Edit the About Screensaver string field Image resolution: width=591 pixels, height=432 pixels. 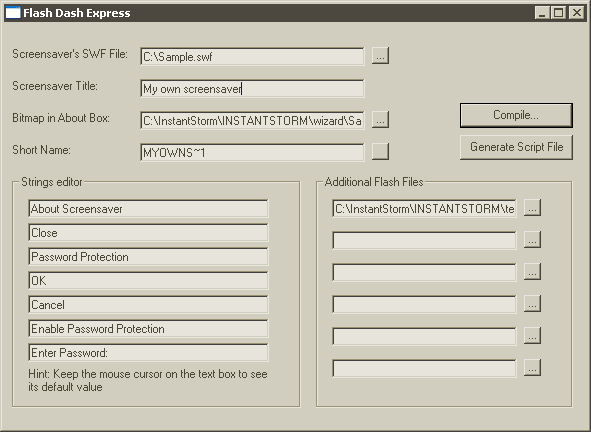point(148,209)
